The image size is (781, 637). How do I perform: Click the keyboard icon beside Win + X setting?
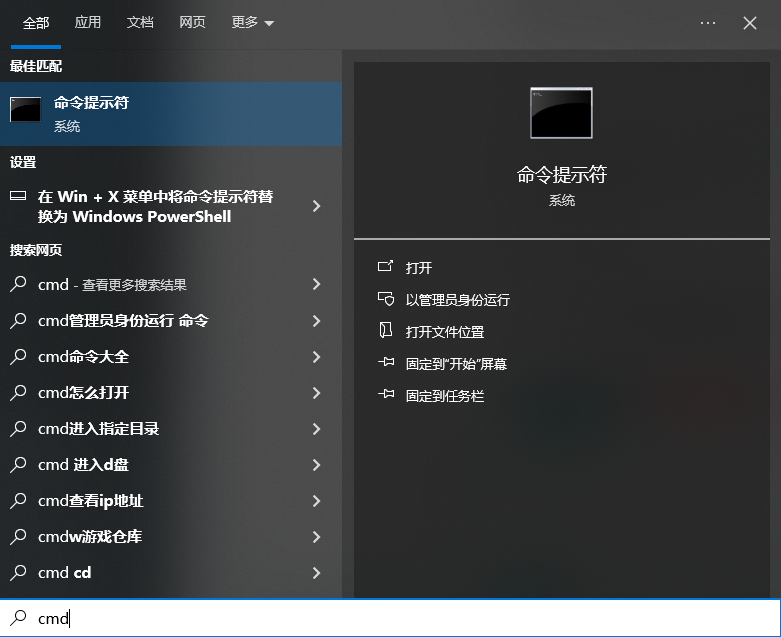click(x=18, y=196)
